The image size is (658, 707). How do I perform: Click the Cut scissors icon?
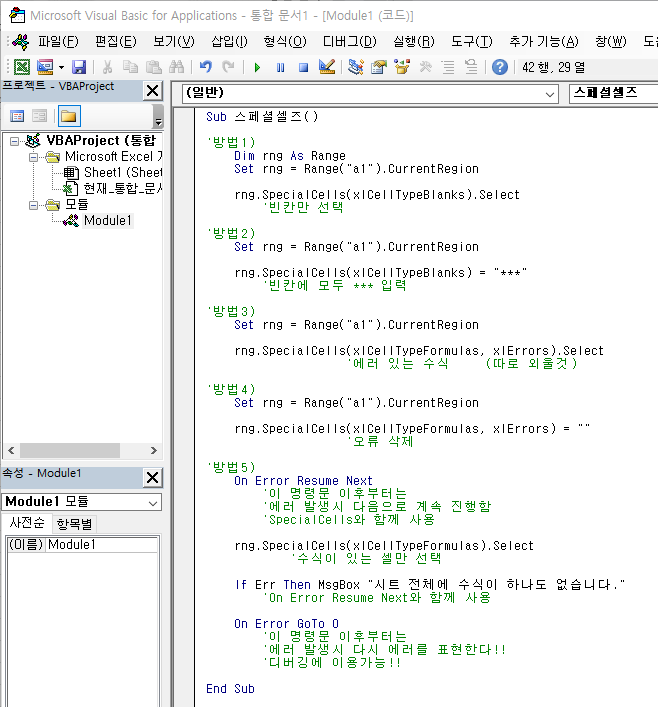[107, 67]
